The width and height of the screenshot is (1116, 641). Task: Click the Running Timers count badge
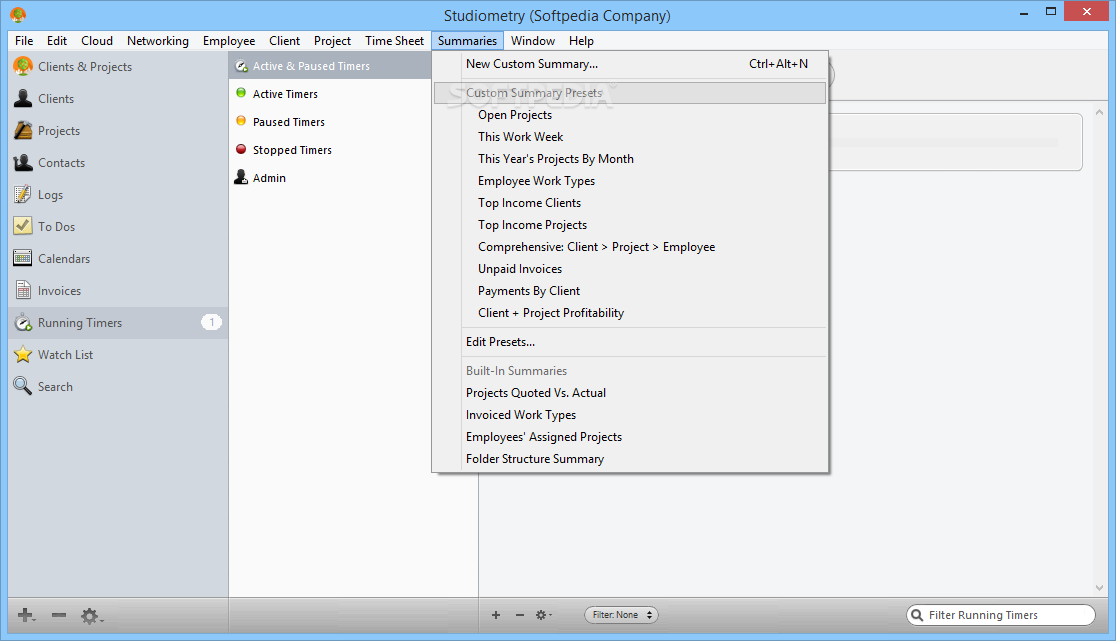pos(211,322)
